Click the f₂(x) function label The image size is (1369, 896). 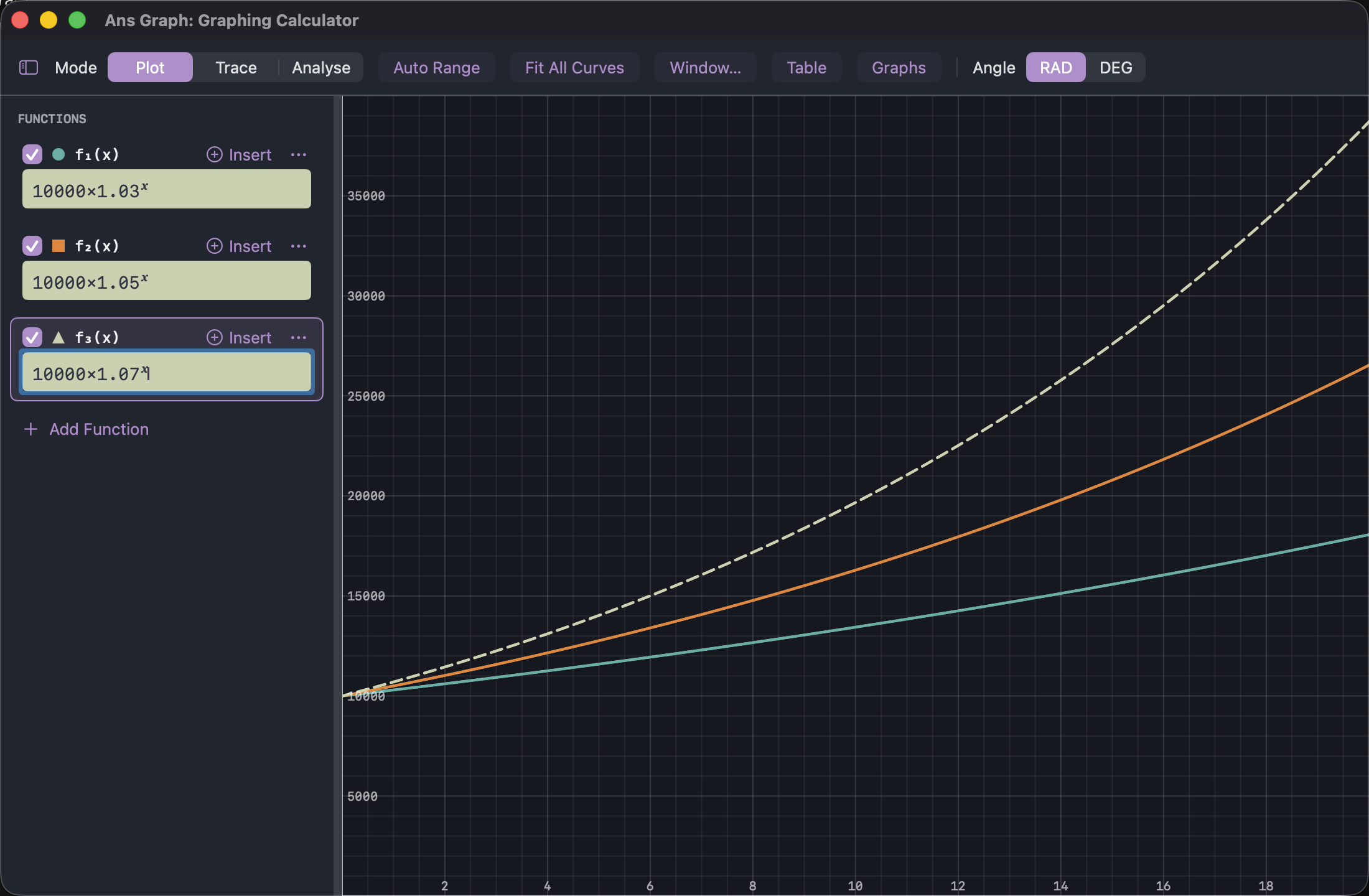click(x=97, y=246)
